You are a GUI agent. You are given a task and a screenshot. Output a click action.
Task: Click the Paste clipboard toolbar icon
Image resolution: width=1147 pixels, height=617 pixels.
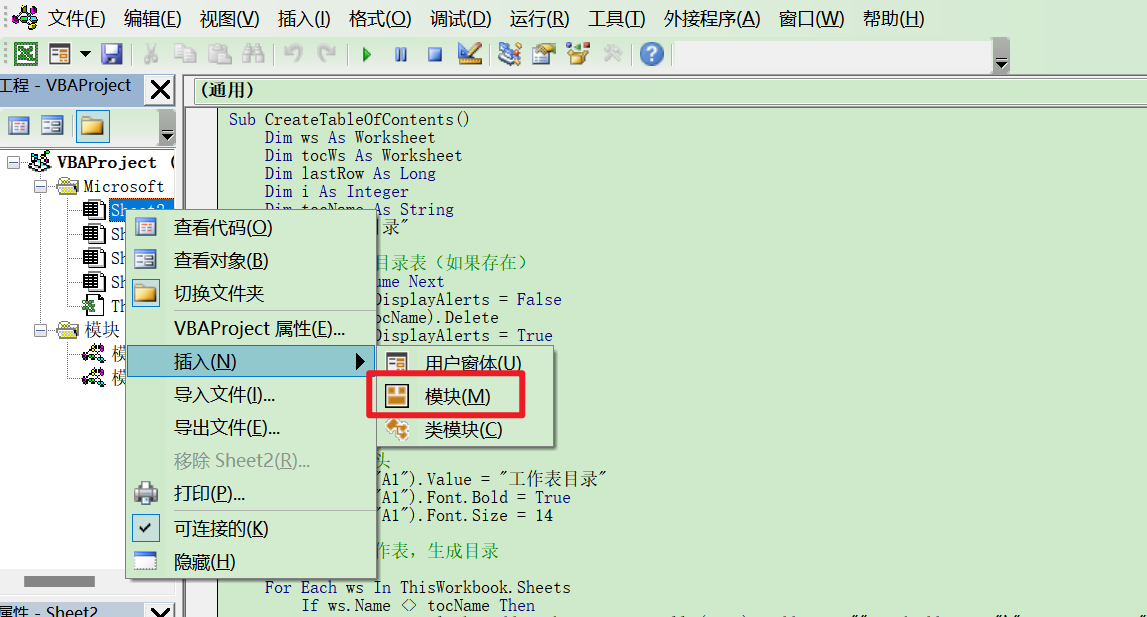pos(219,54)
